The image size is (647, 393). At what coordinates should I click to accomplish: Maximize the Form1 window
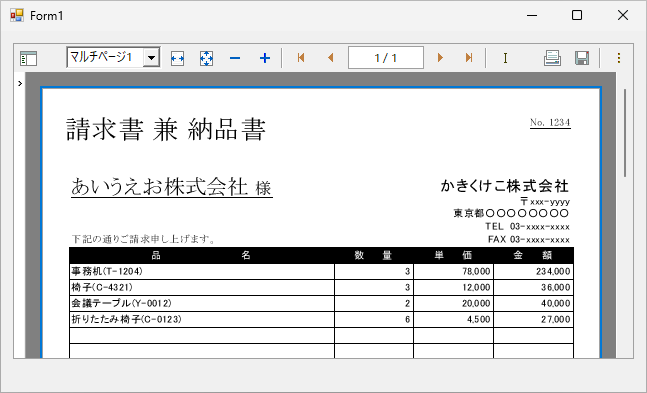point(577,15)
